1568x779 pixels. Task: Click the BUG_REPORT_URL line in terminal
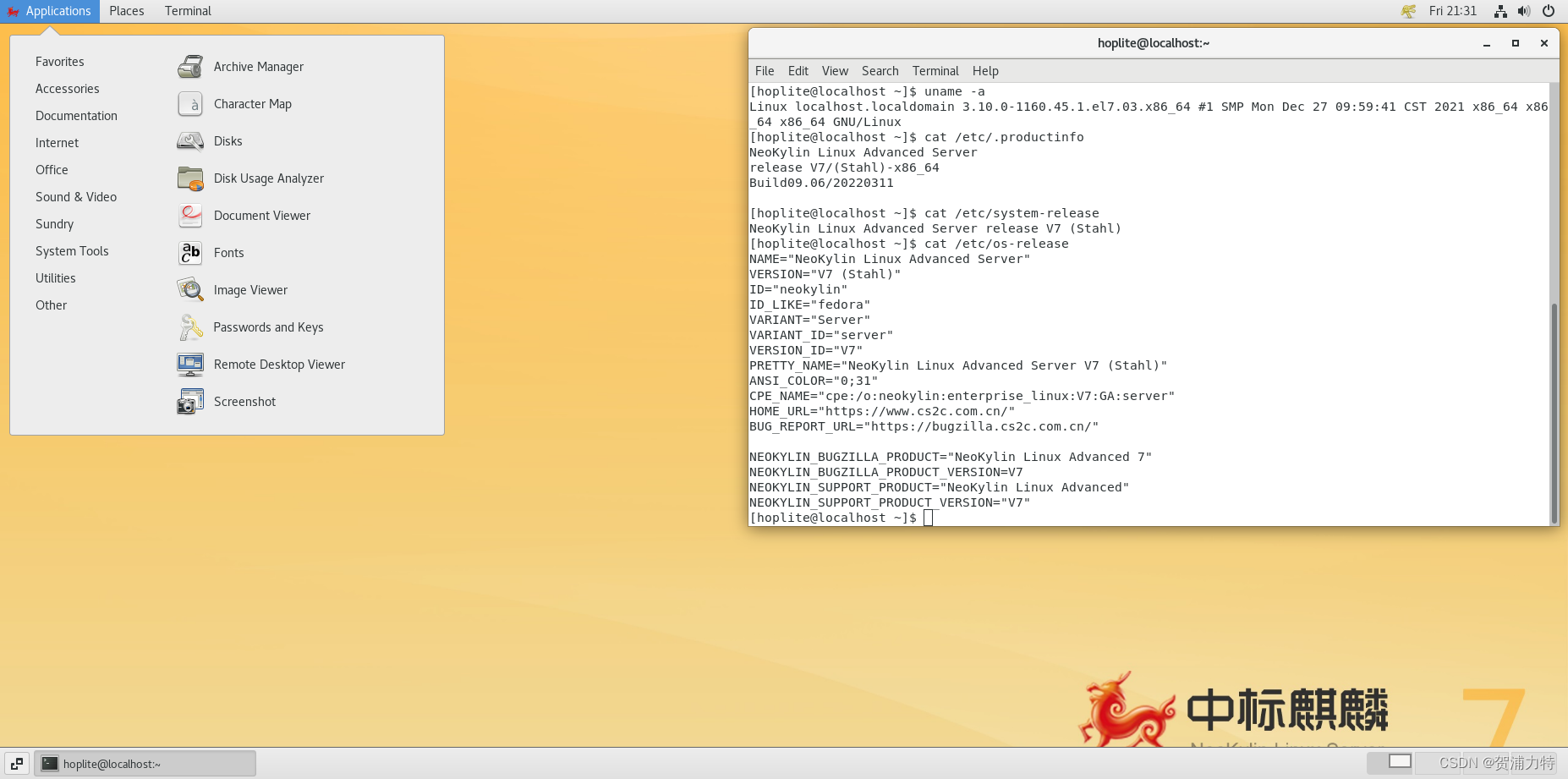924,426
